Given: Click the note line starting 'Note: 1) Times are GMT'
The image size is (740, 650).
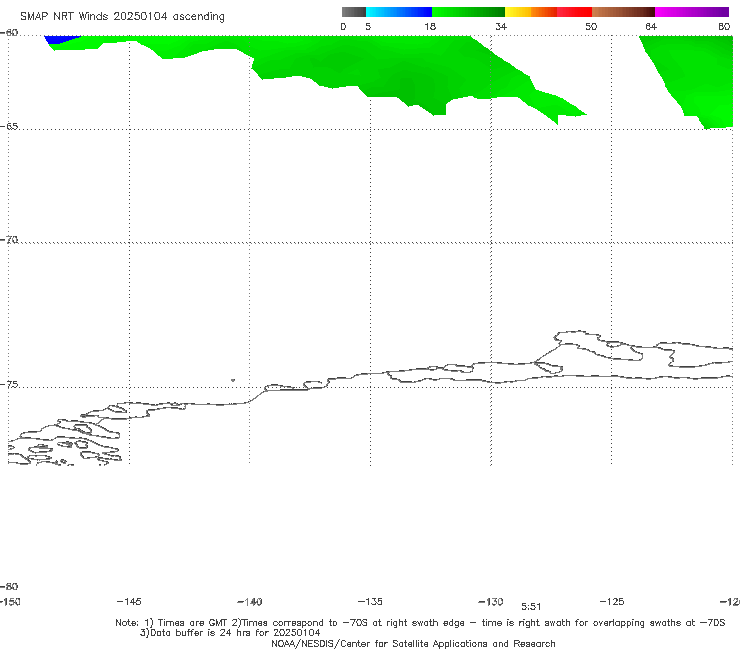Looking at the screenshot, I should coord(420,623).
